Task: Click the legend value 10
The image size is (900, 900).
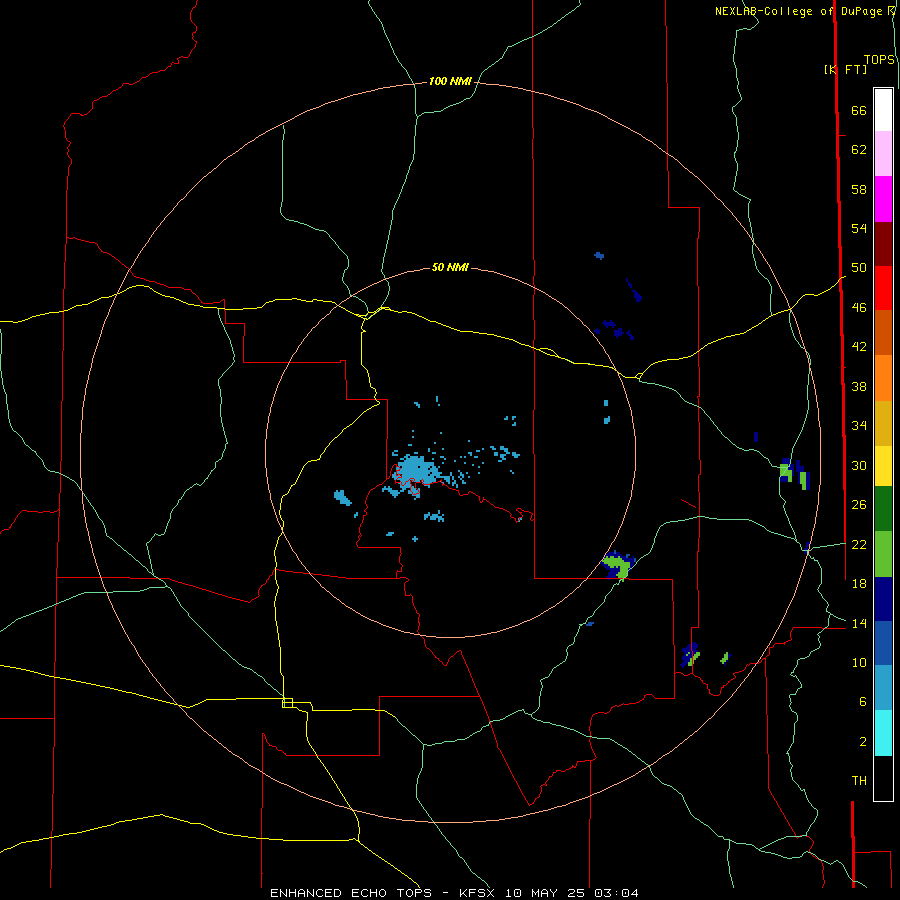Action: pyautogui.click(x=859, y=662)
